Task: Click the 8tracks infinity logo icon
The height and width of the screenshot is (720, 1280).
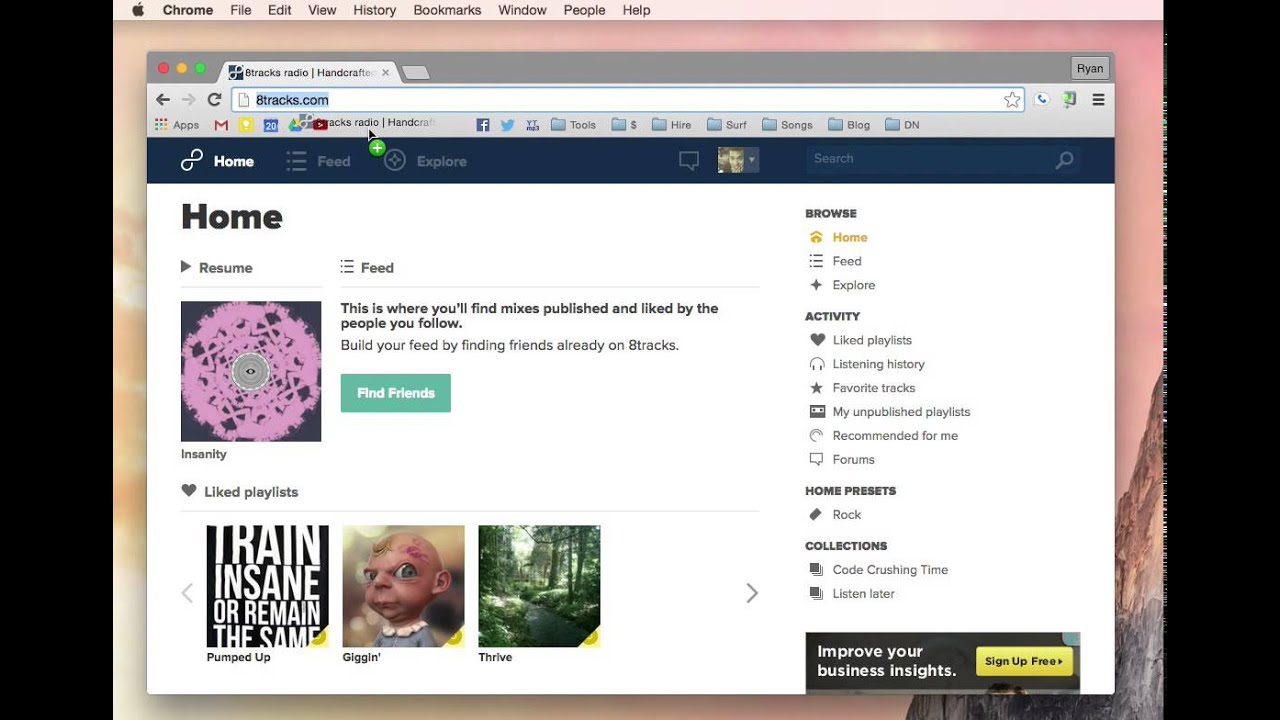Action: click(192, 161)
